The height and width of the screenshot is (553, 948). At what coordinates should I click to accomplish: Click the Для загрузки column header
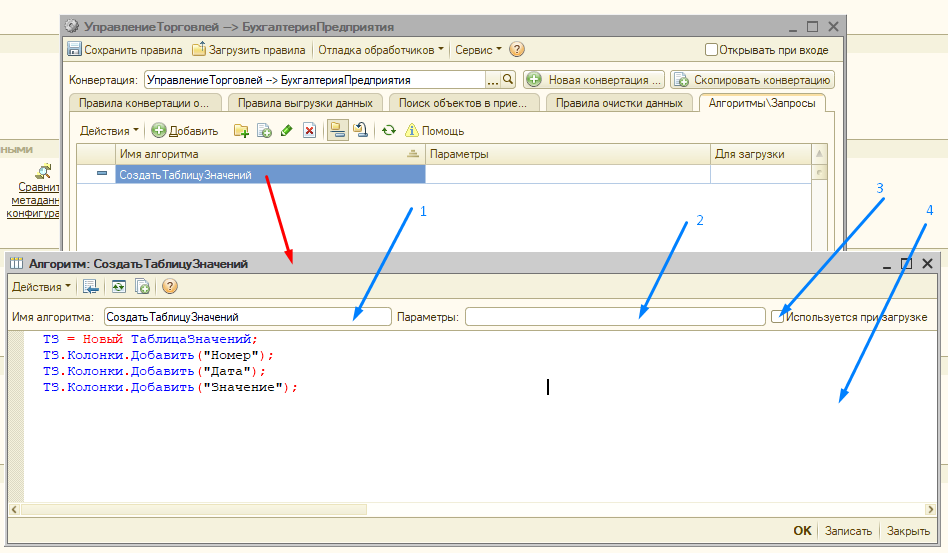(761, 154)
